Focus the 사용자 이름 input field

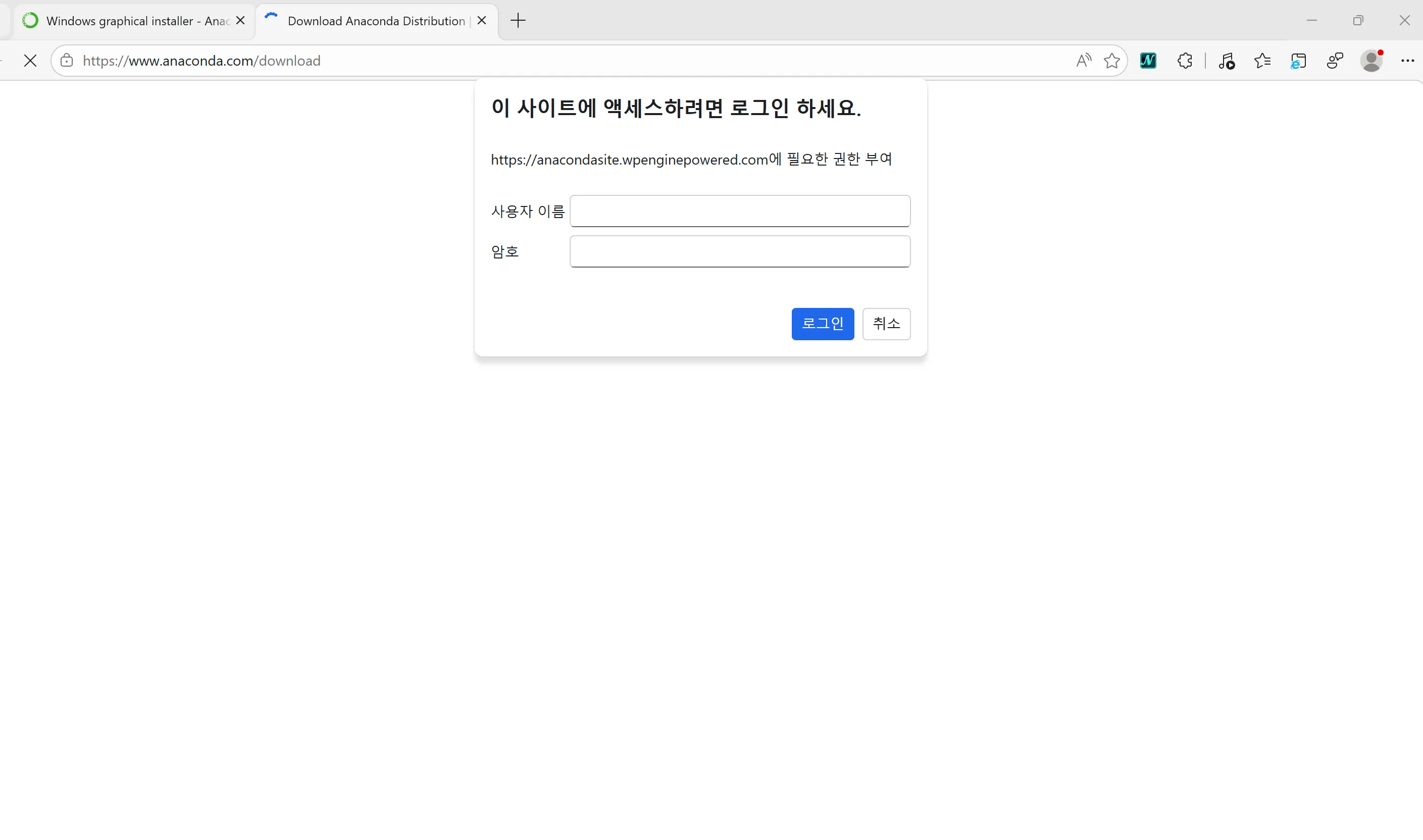click(739, 211)
